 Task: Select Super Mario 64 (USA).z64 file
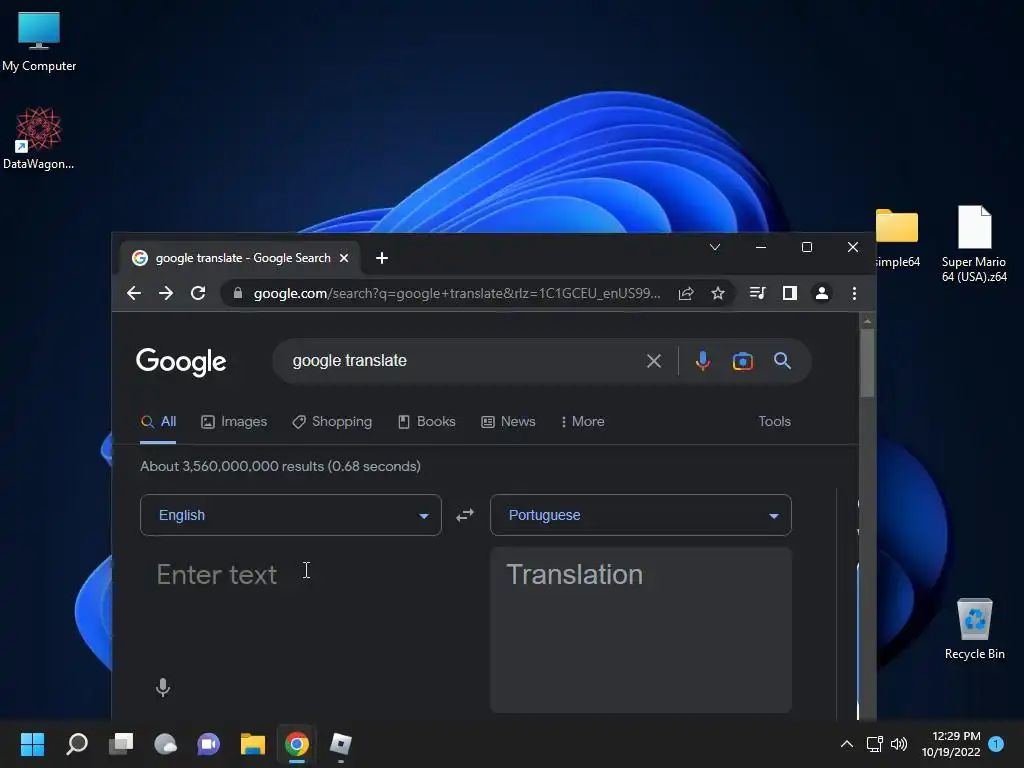[x=974, y=244]
